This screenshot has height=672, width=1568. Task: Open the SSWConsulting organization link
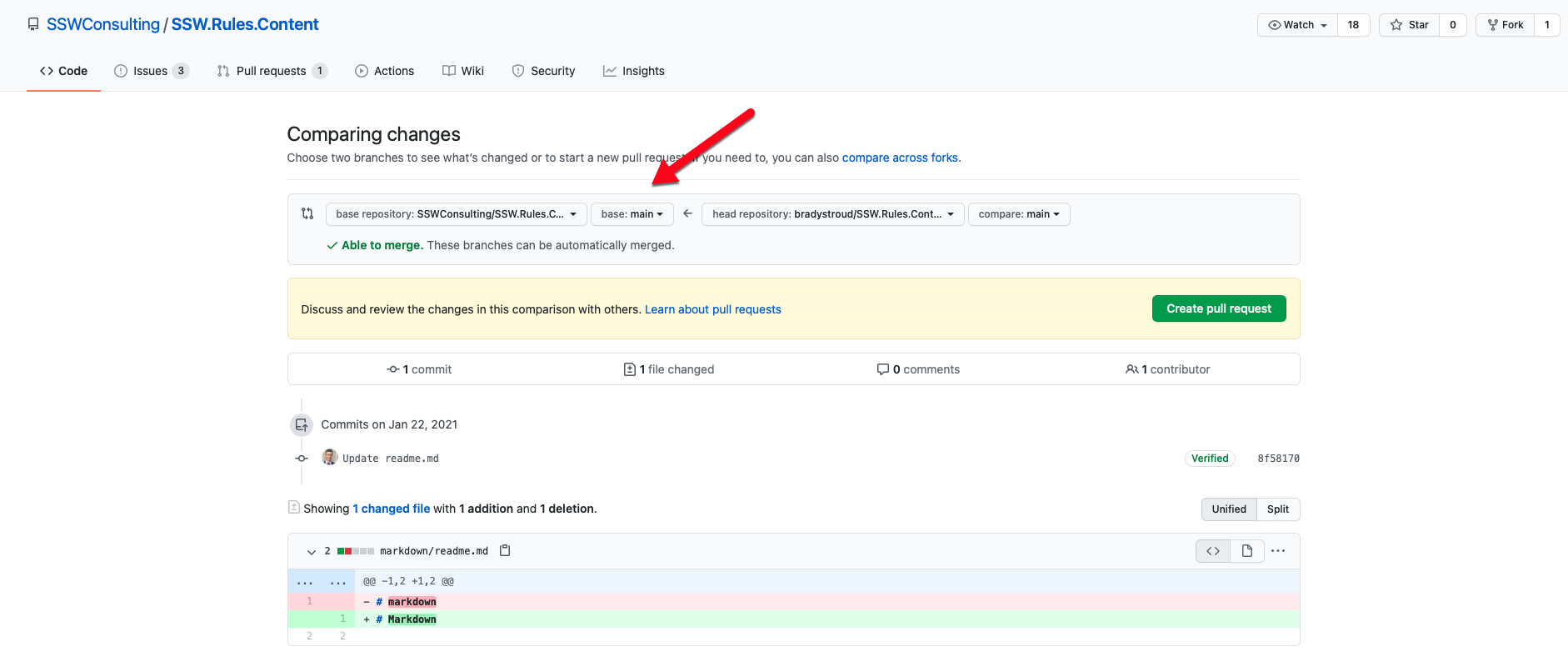(x=103, y=24)
